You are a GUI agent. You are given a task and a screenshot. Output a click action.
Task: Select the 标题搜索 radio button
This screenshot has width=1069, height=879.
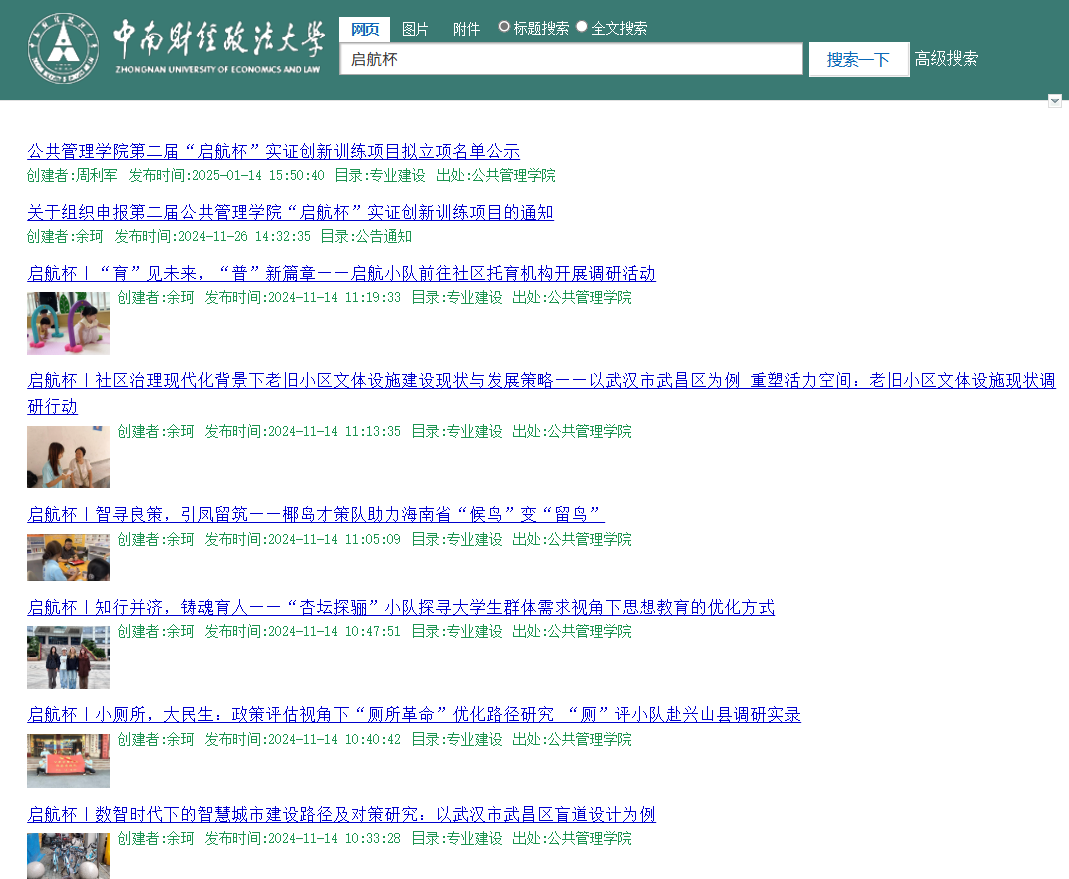point(505,27)
